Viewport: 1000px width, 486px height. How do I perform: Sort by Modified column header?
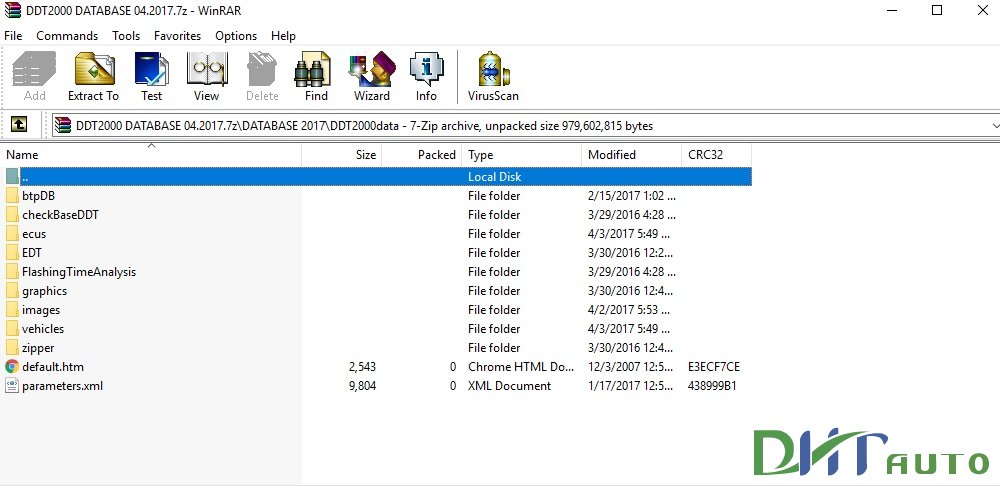click(631, 154)
